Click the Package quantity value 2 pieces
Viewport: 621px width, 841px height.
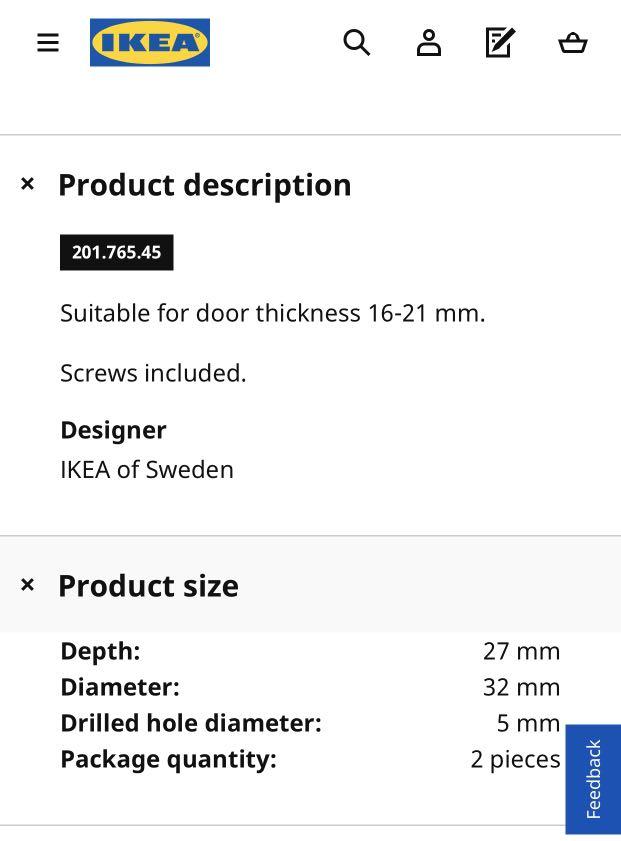click(x=515, y=759)
